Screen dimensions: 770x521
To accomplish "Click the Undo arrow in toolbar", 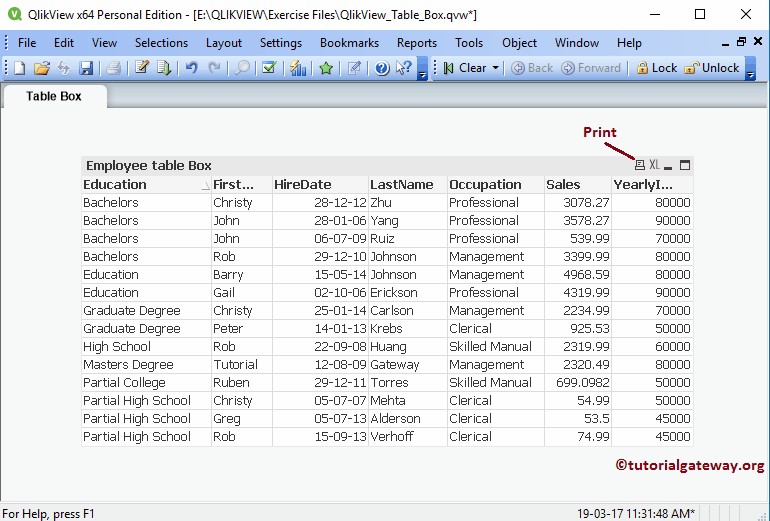I will (191, 68).
